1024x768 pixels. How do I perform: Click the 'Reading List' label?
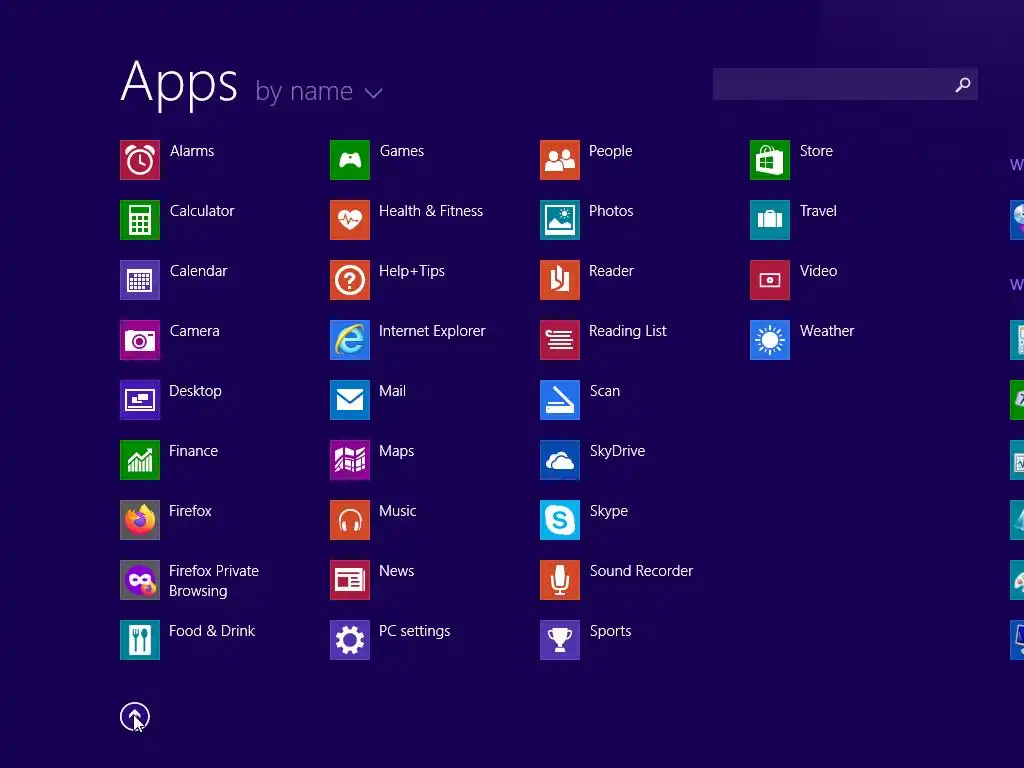(628, 331)
